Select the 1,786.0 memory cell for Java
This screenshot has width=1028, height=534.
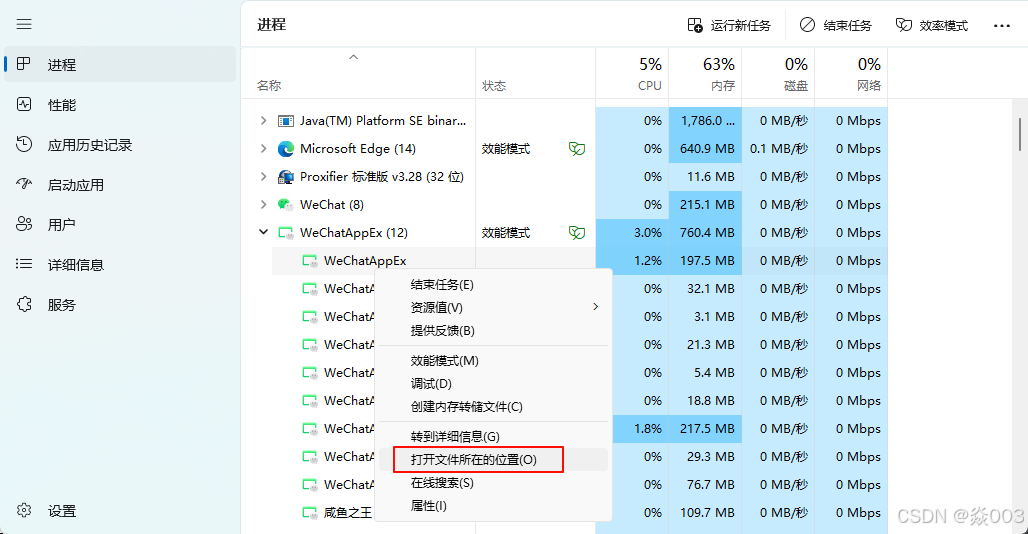click(705, 121)
